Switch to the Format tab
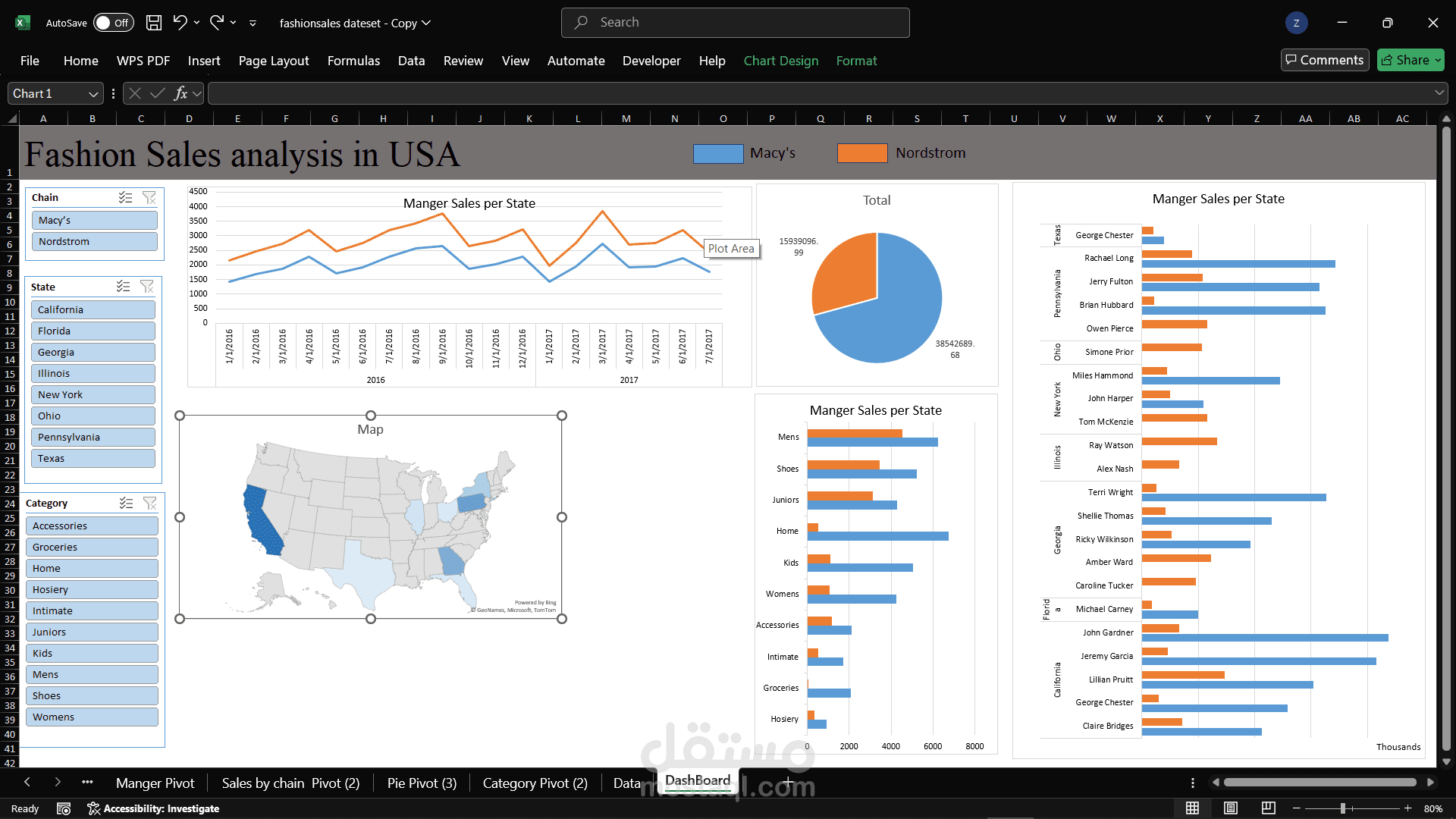The width and height of the screenshot is (1456, 819). click(856, 61)
